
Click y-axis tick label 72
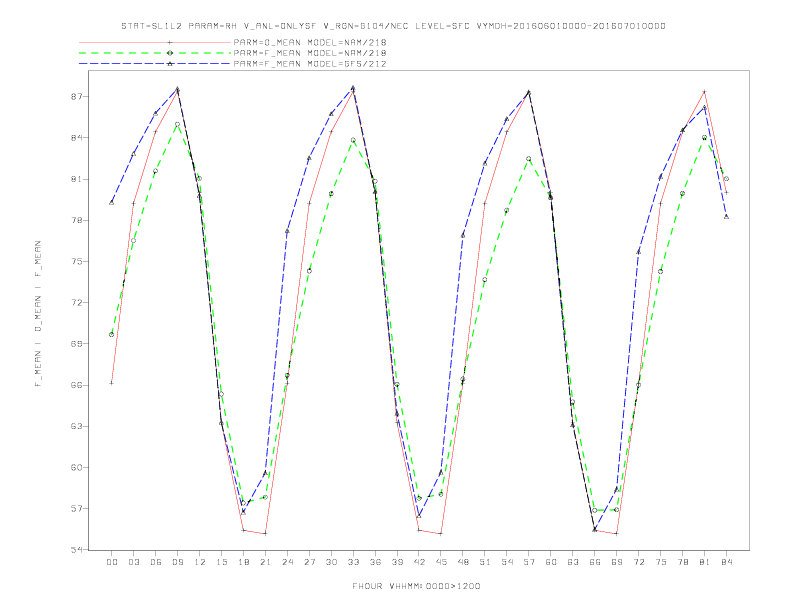pyautogui.click(x=77, y=302)
